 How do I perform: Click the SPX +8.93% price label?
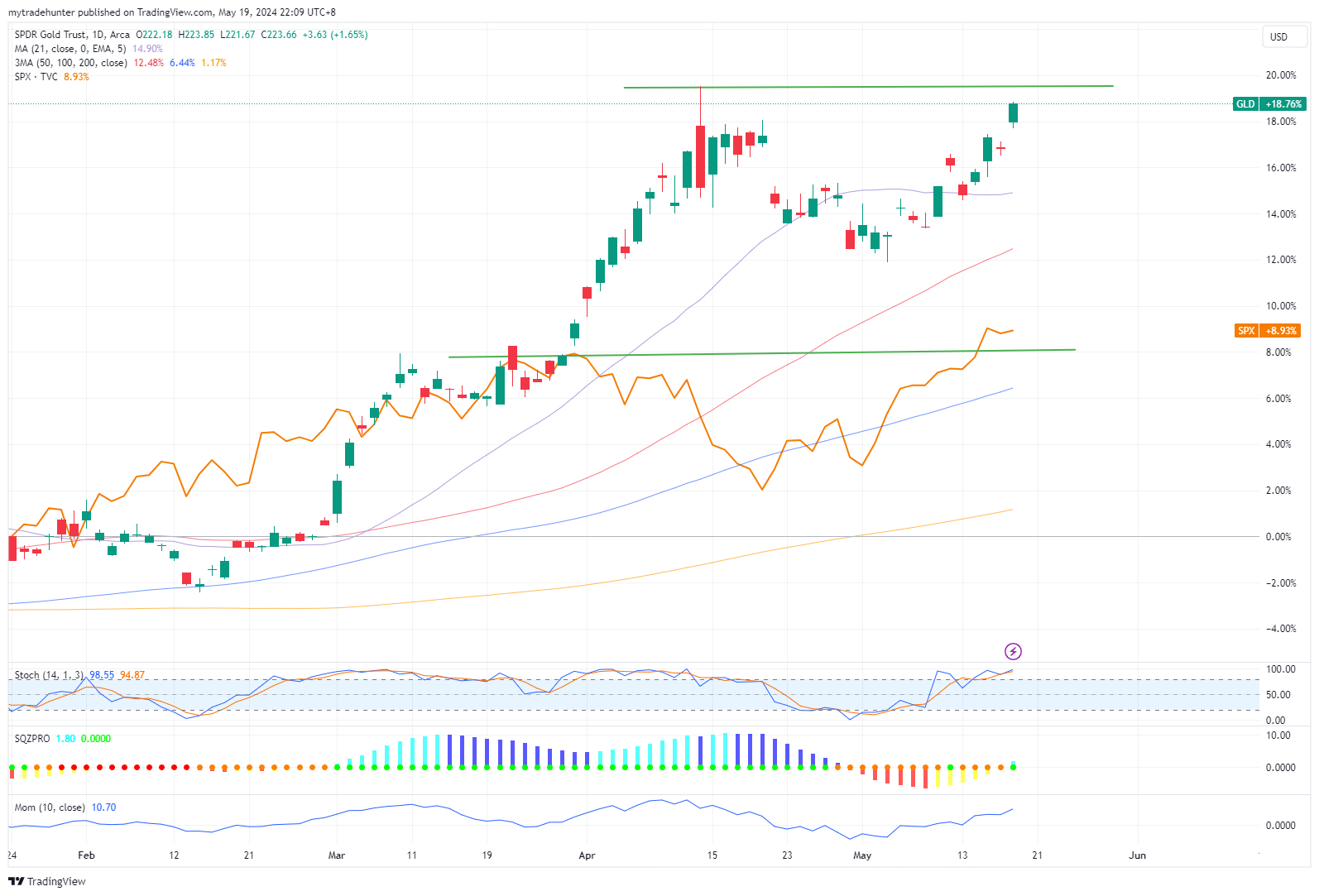(x=1267, y=330)
